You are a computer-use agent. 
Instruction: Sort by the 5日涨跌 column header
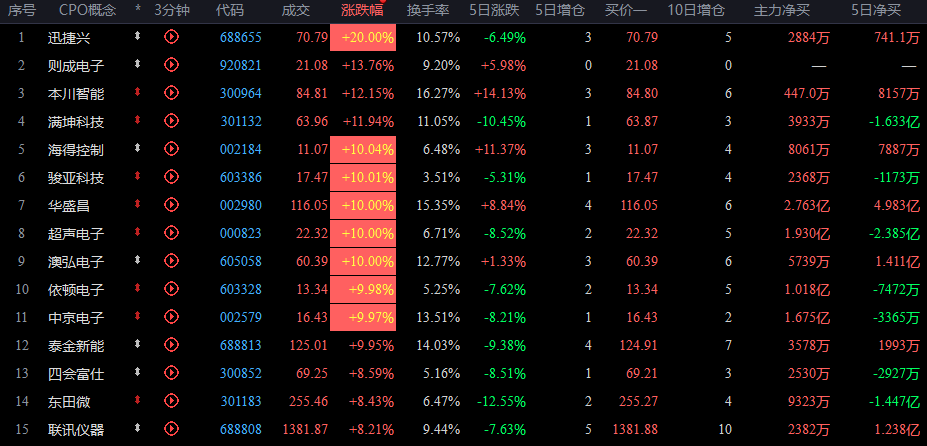(x=494, y=9)
